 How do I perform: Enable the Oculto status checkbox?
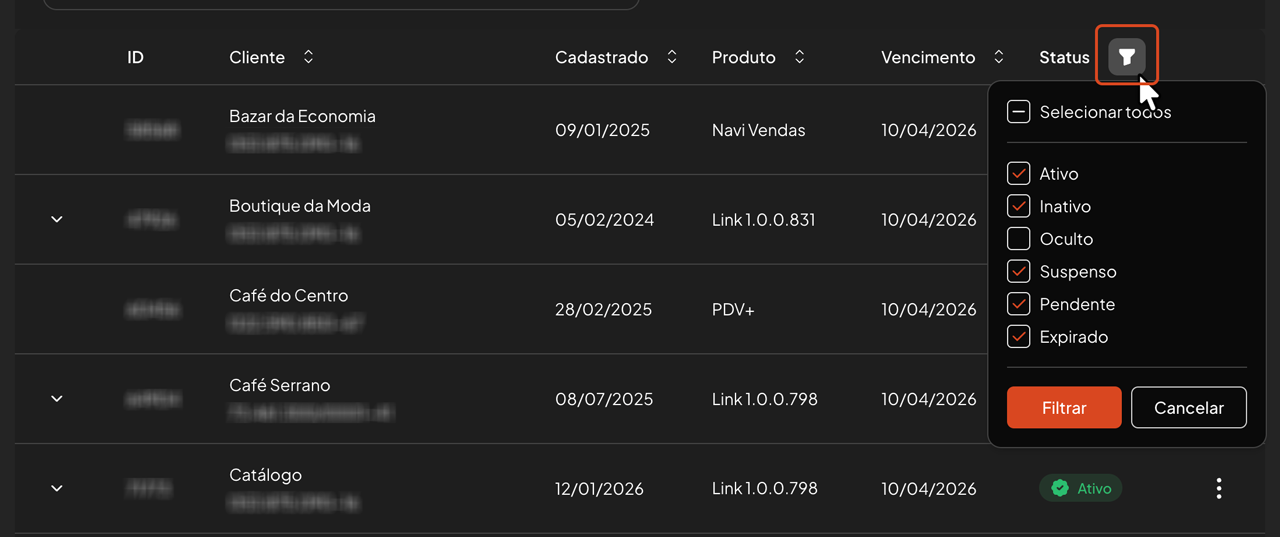point(1018,239)
